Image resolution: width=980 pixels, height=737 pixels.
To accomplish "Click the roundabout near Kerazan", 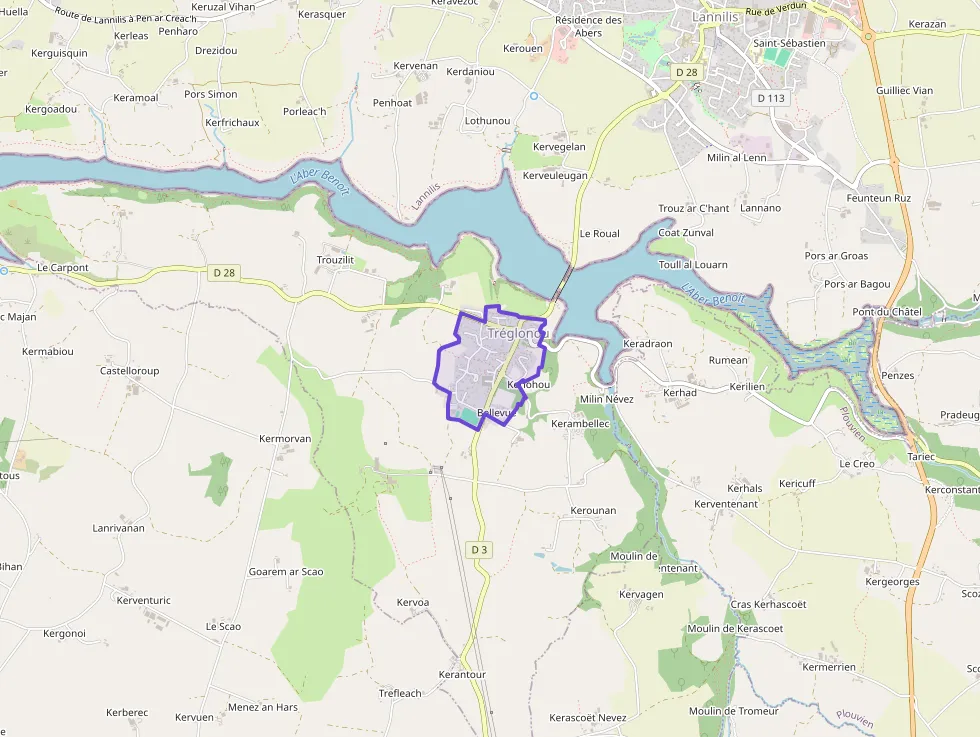I will coord(868,37).
